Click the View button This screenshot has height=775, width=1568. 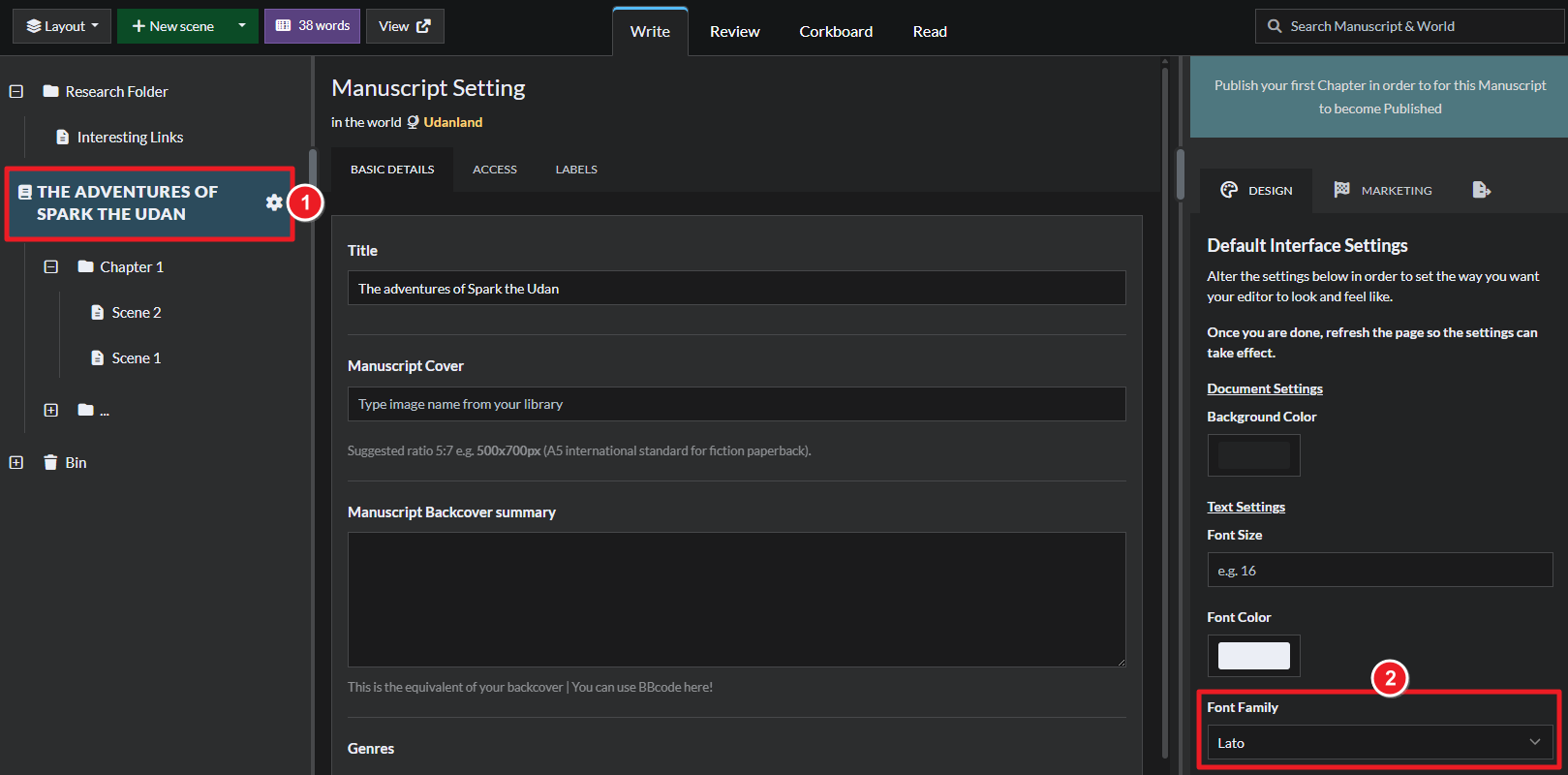tap(405, 26)
